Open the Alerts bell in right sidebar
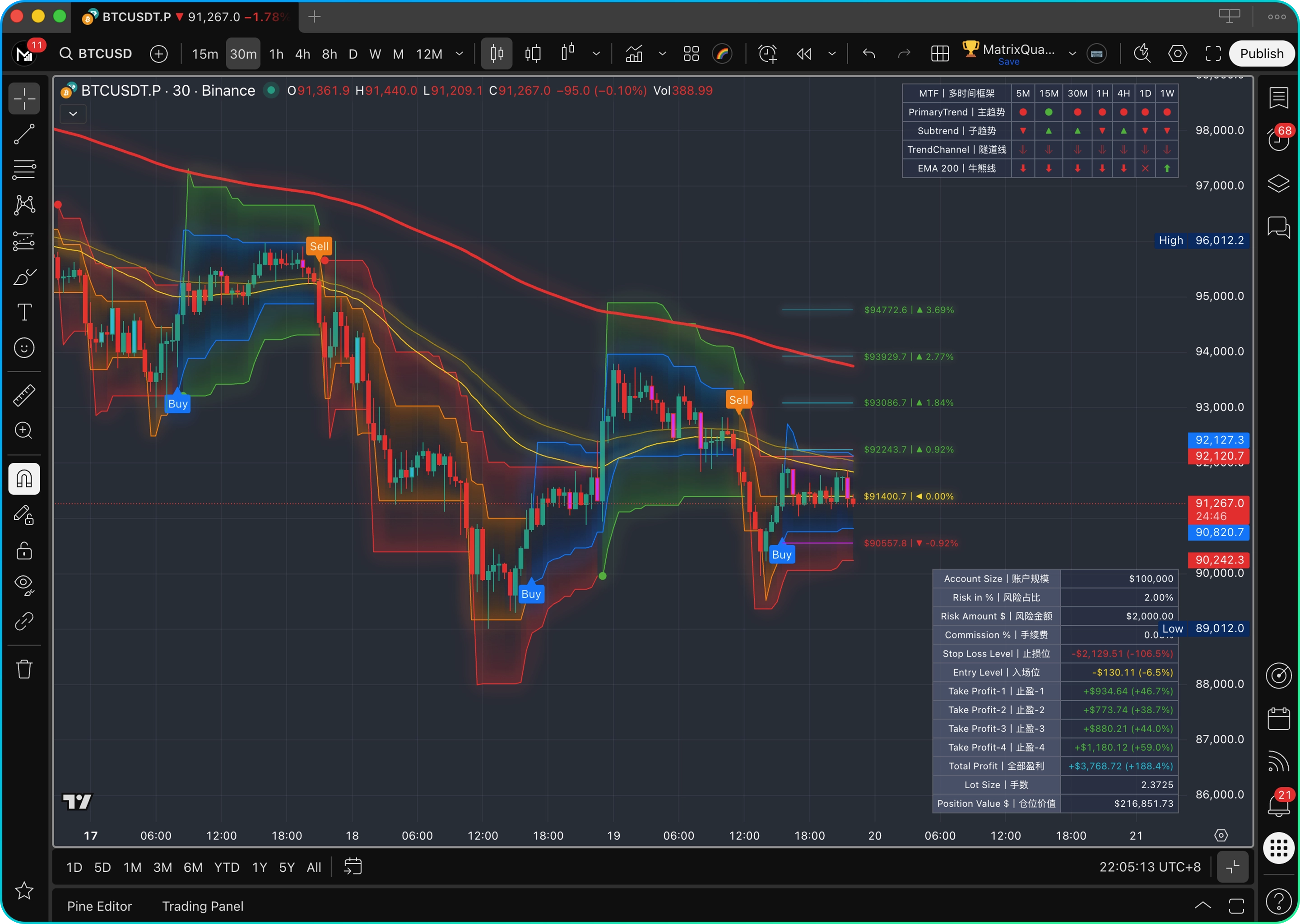Screen dimensions: 1300x924 click(x=1278, y=804)
